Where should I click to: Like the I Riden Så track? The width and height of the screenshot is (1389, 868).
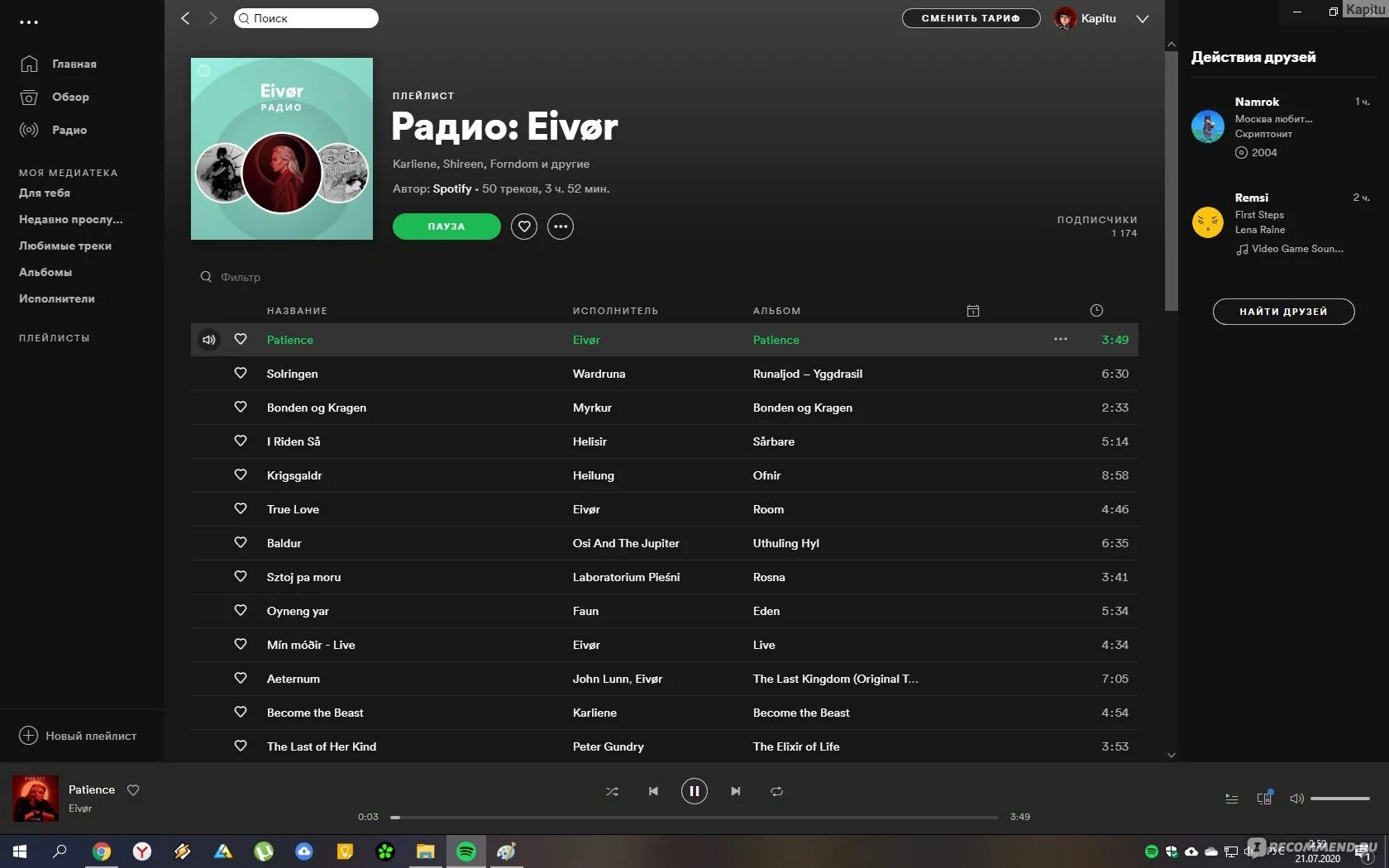(241, 441)
